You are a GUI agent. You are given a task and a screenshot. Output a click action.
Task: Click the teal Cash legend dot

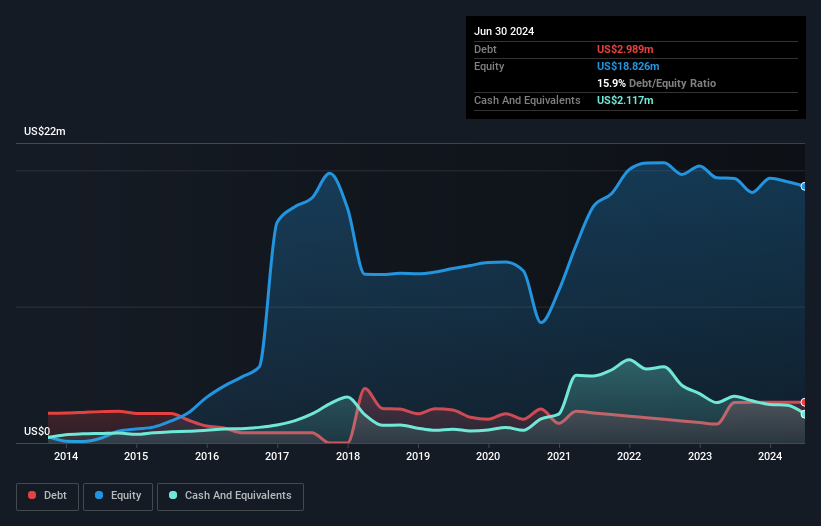point(173,495)
